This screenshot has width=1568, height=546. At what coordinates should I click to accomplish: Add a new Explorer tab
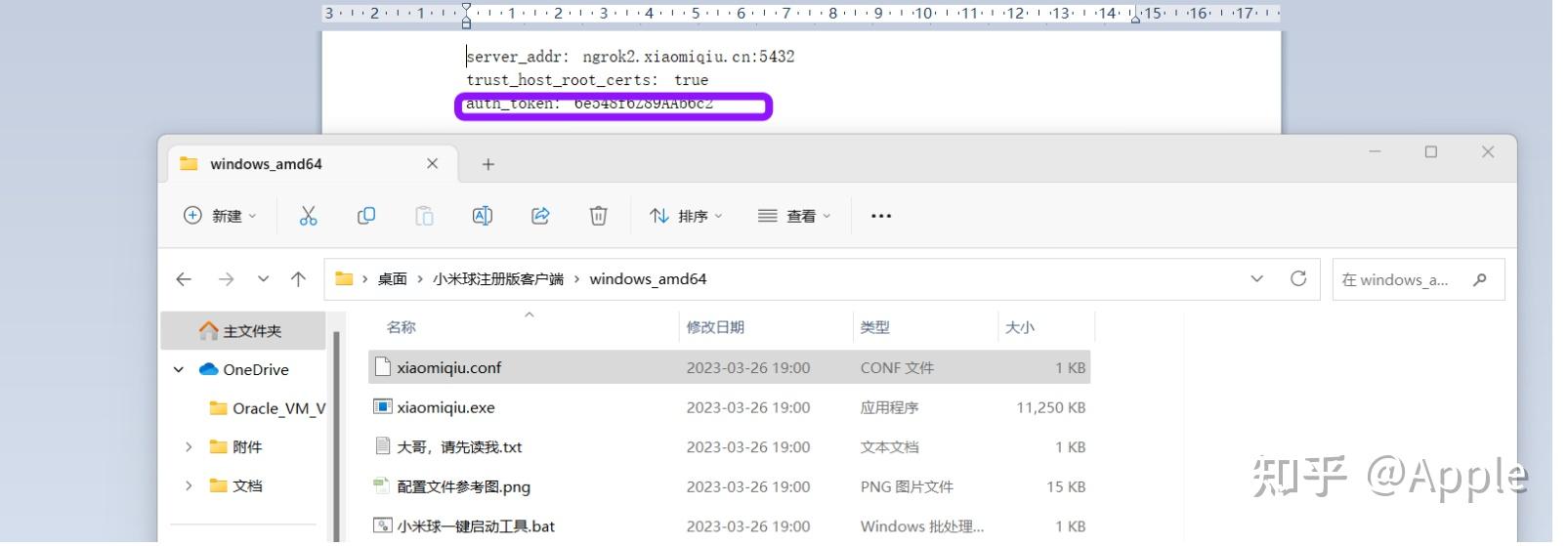point(488,165)
